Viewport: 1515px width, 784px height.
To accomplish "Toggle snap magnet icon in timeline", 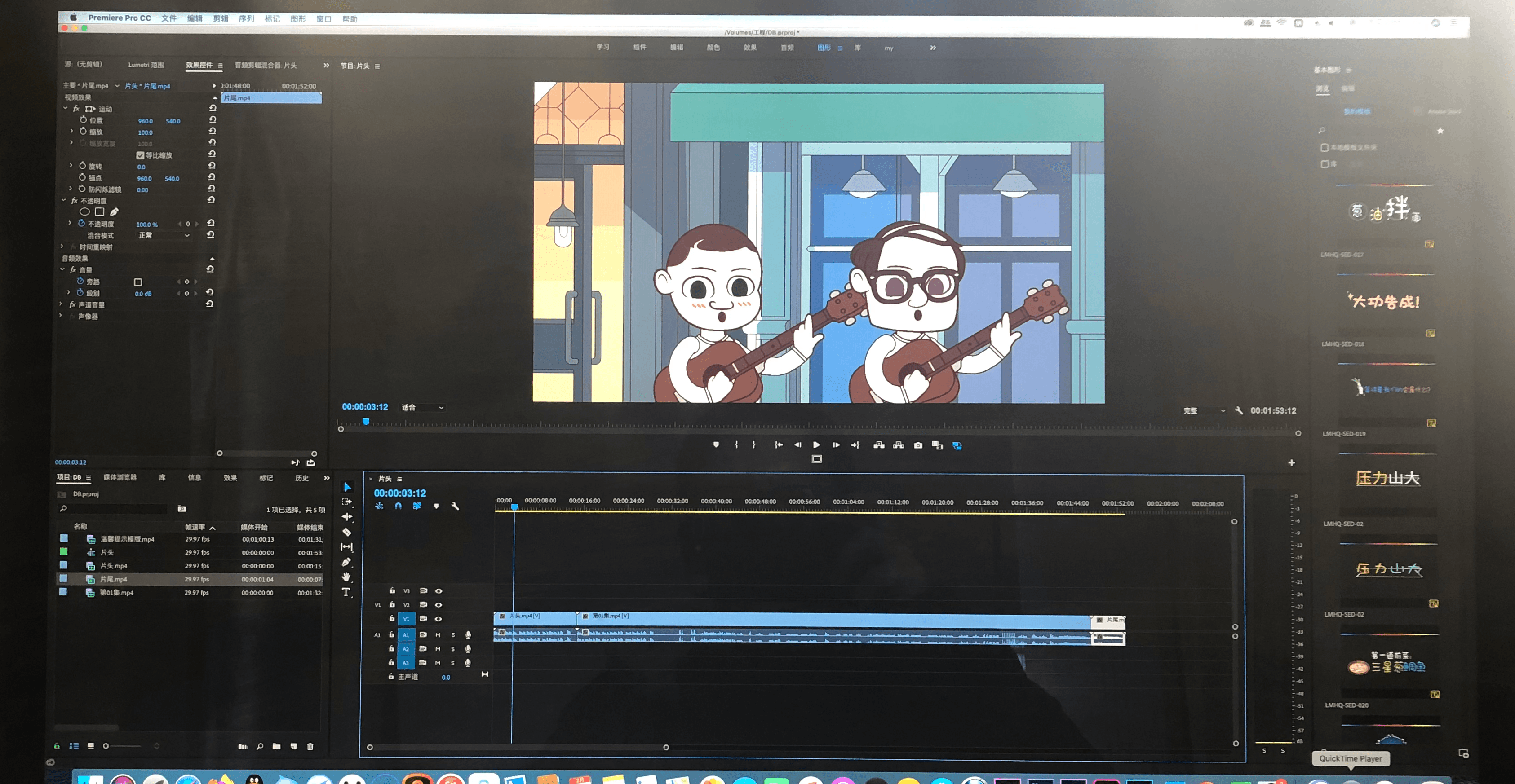I will [398, 506].
